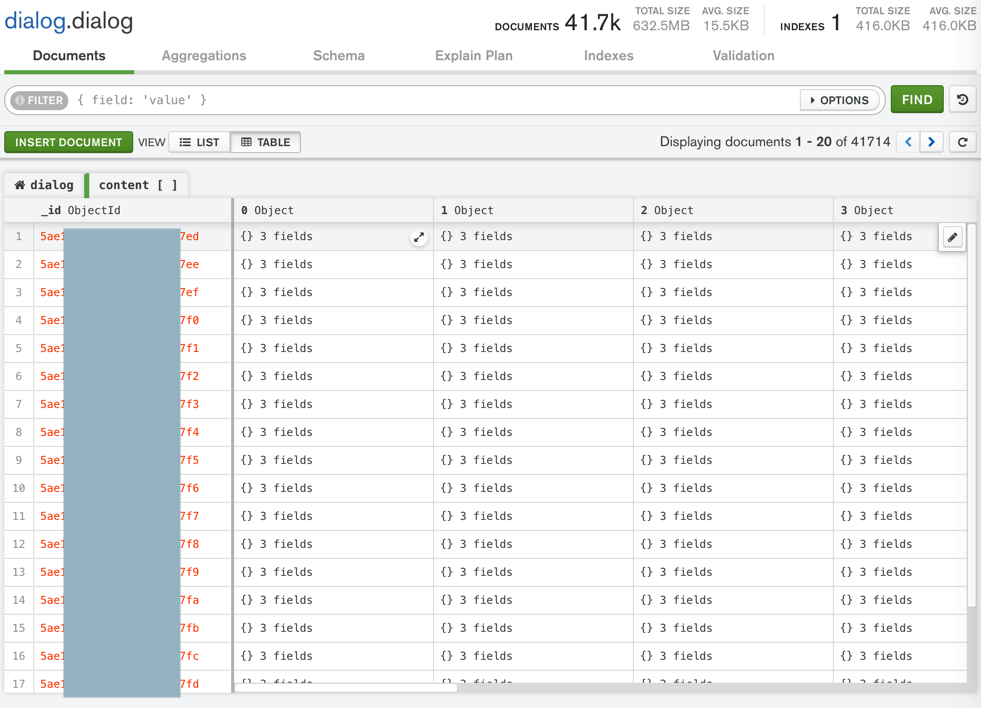Select the _id cell ending in 7fa

(133, 600)
